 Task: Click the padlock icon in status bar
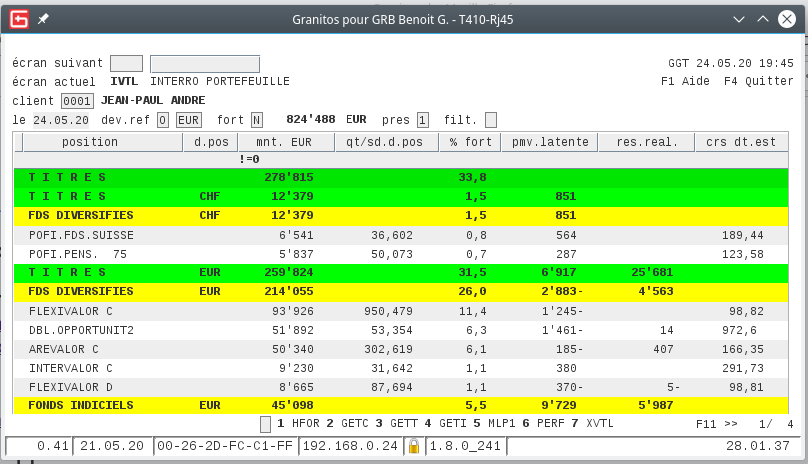(x=413, y=447)
